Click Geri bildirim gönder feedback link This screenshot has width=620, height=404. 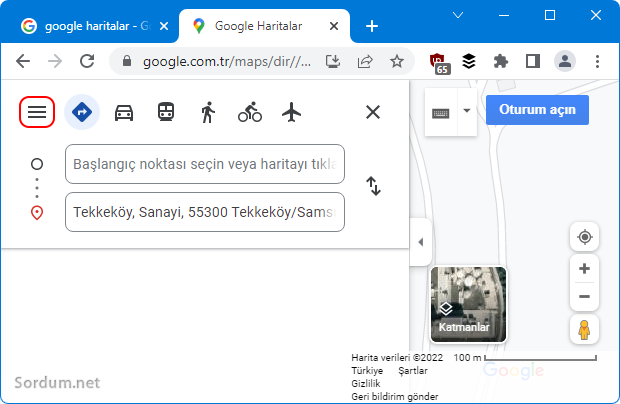[x=395, y=396]
